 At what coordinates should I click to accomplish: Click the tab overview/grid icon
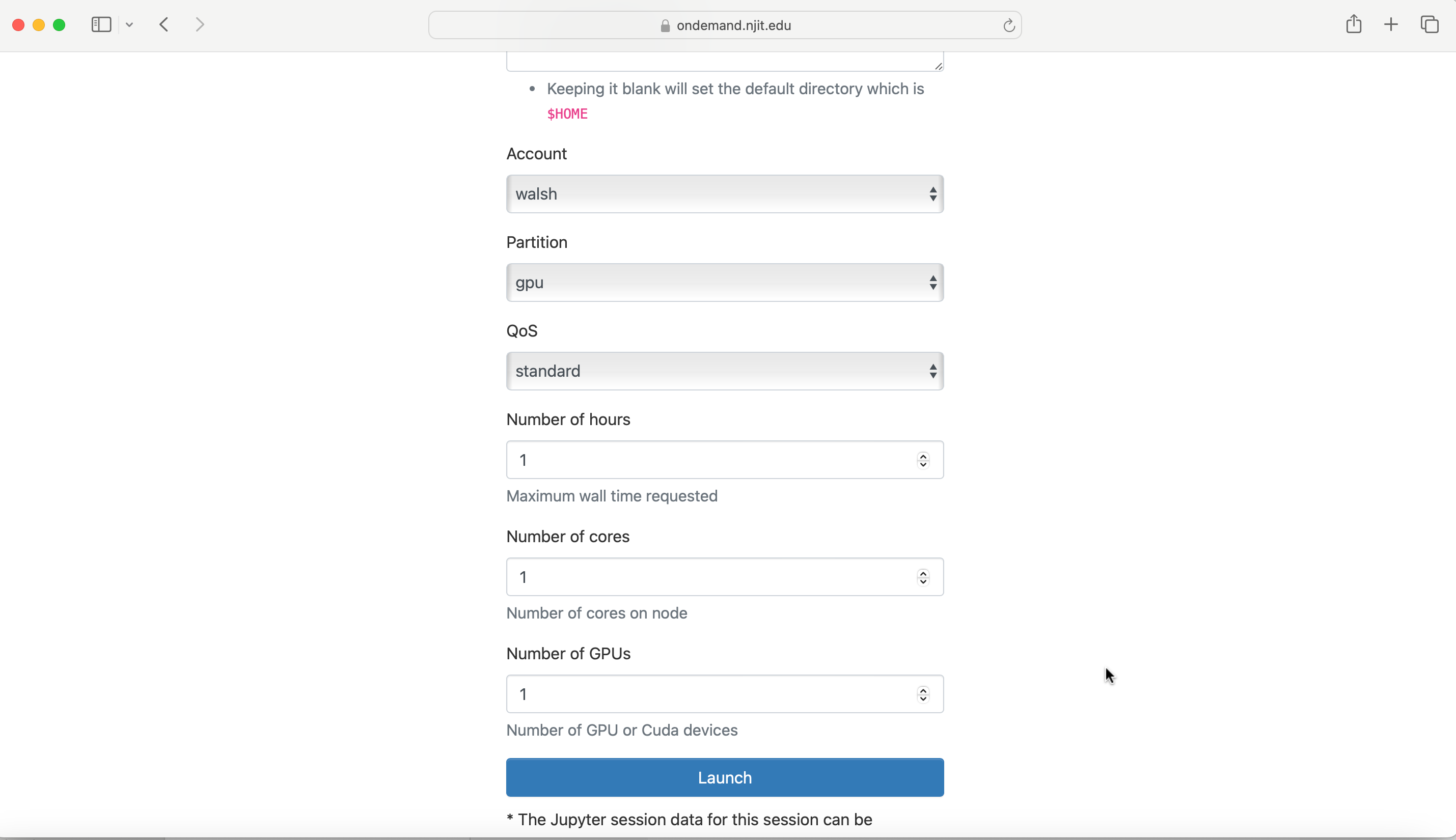coord(1429,24)
